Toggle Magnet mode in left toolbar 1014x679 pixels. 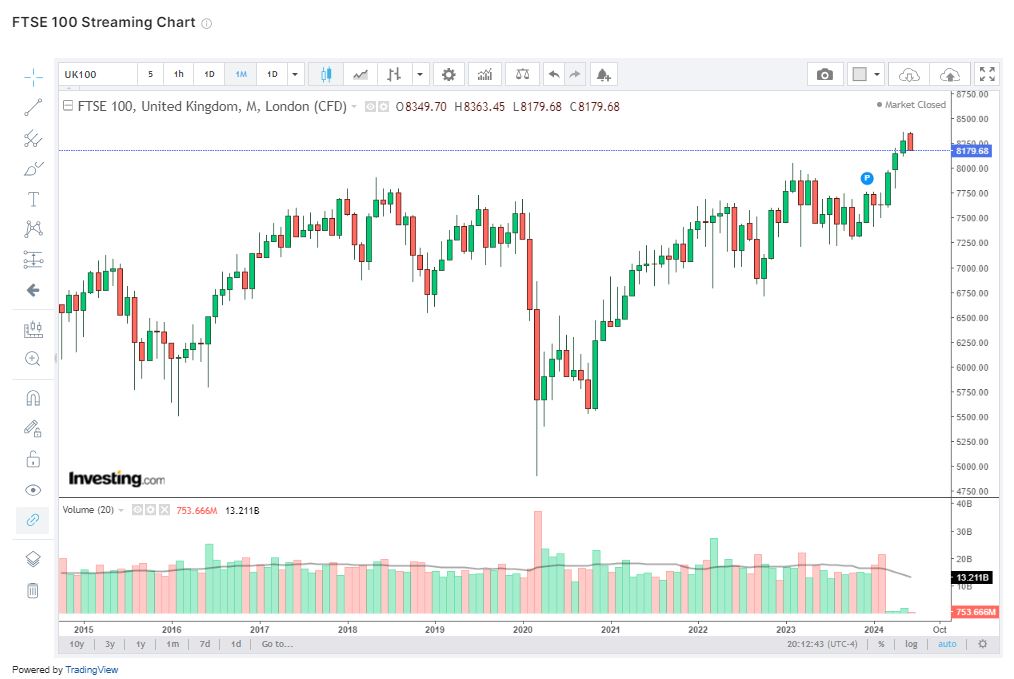coord(33,398)
